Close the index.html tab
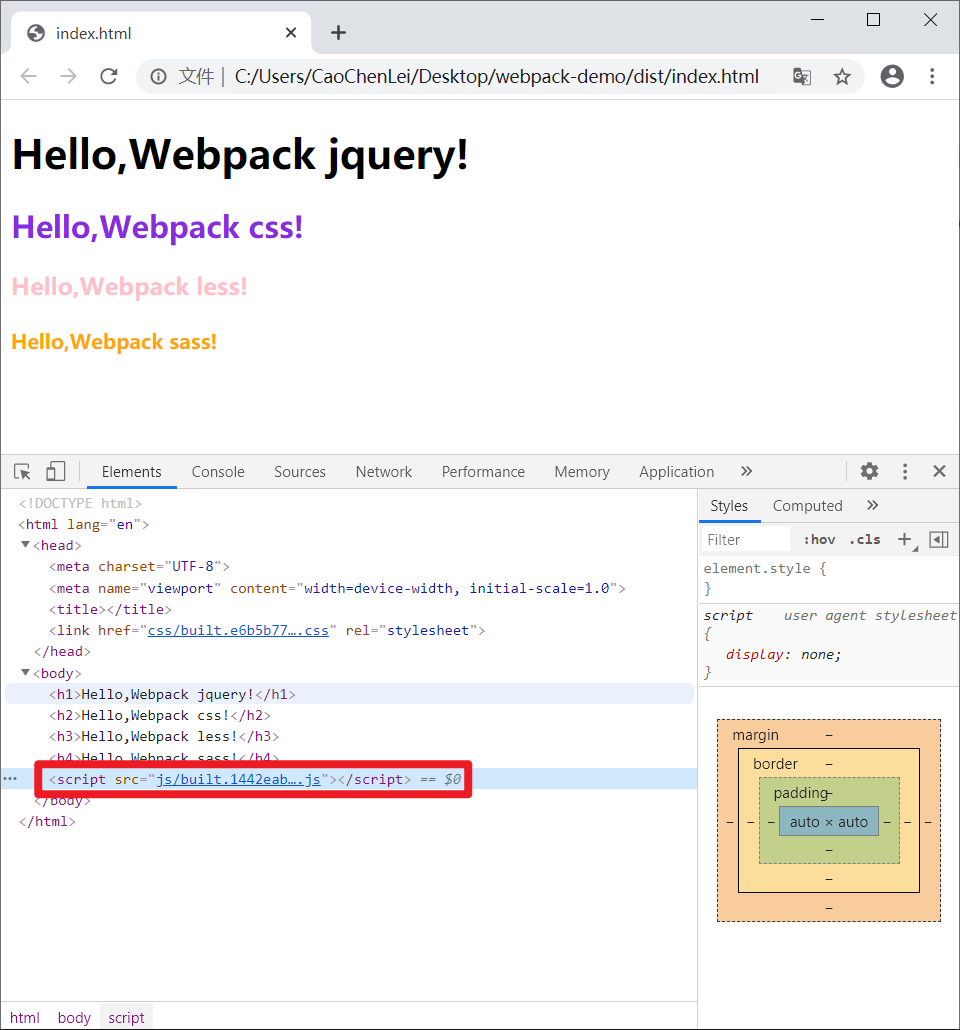 (x=290, y=33)
